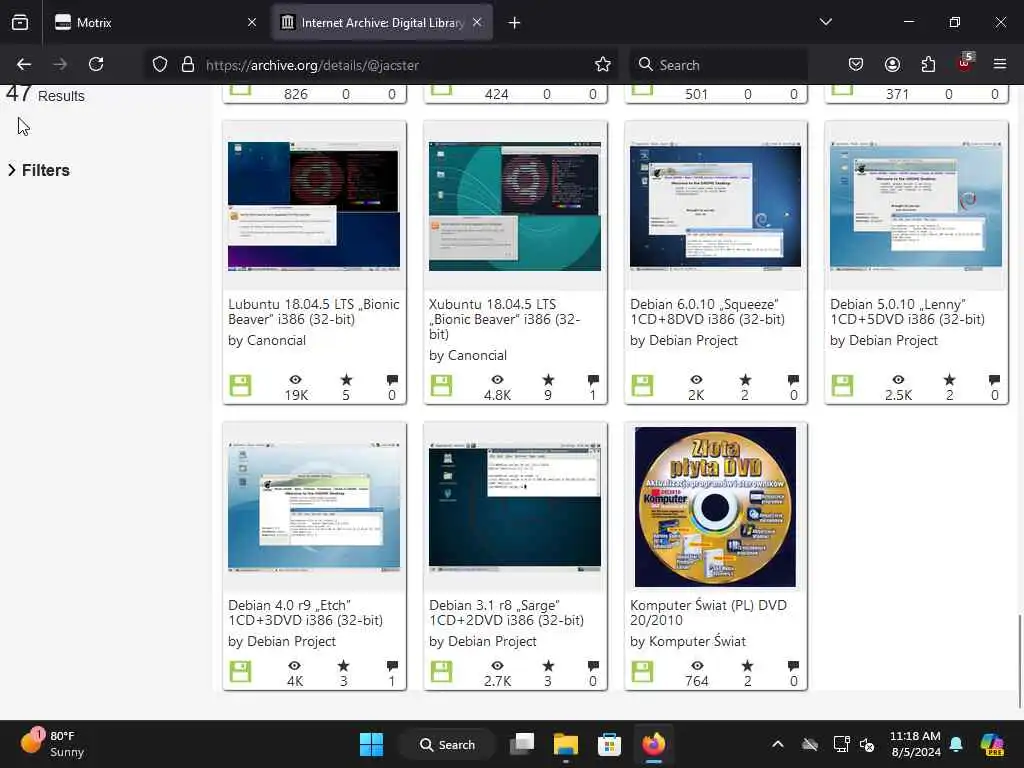This screenshot has height=768, width=1024.
Task: Open the Debian 3.1 r8 Sarge thumbnail
Action: (x=515, y=507)
